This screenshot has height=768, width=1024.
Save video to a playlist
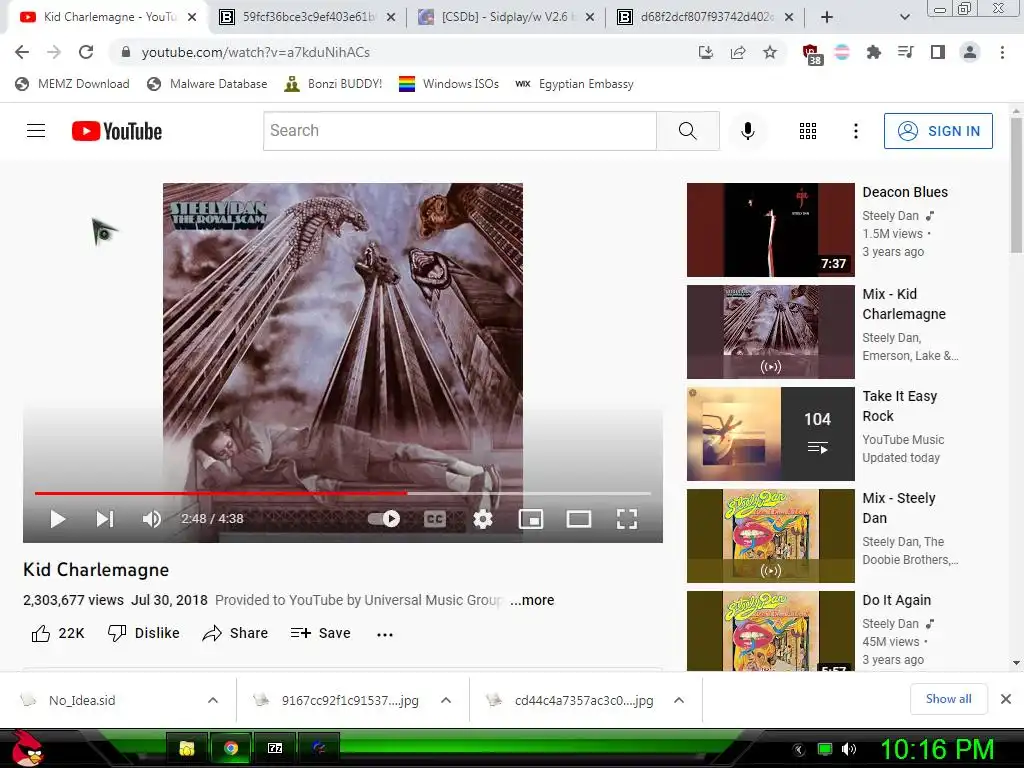[x=321, y=633]
